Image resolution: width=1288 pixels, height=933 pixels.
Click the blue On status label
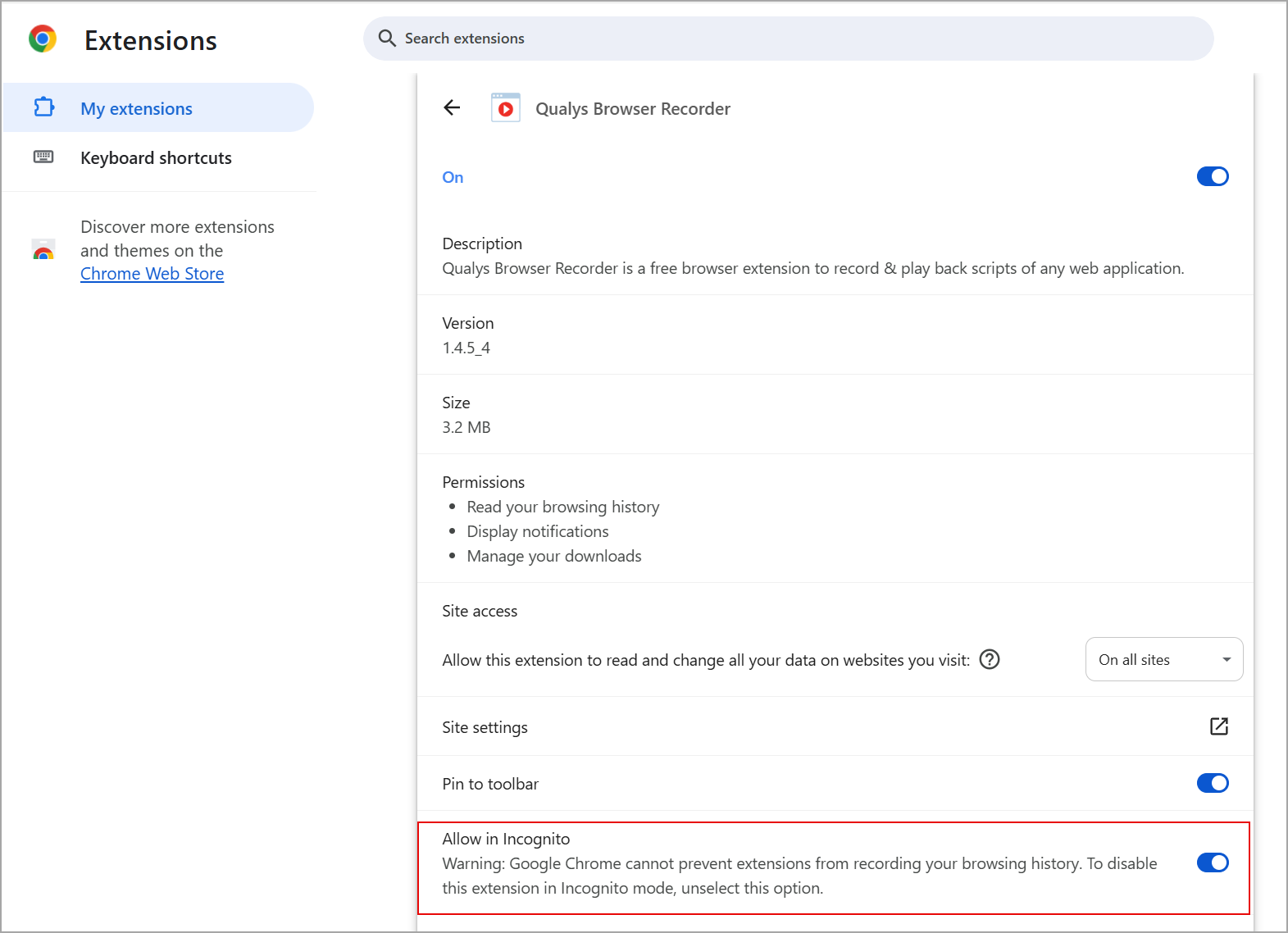453,177
